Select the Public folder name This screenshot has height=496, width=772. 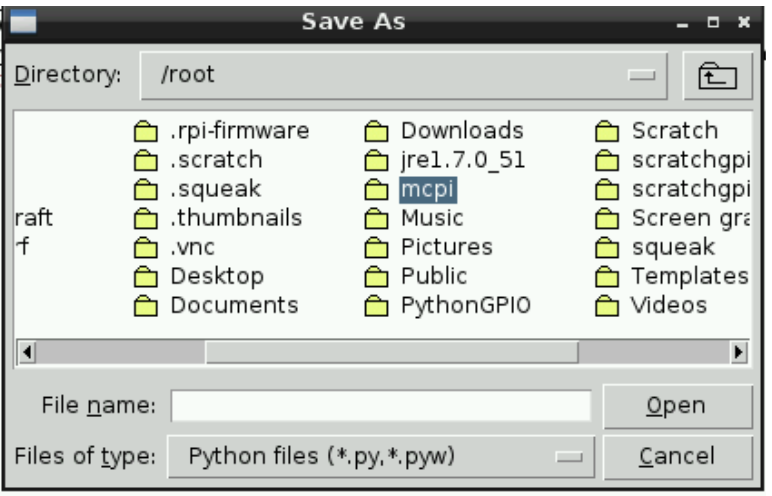point(434,276)
